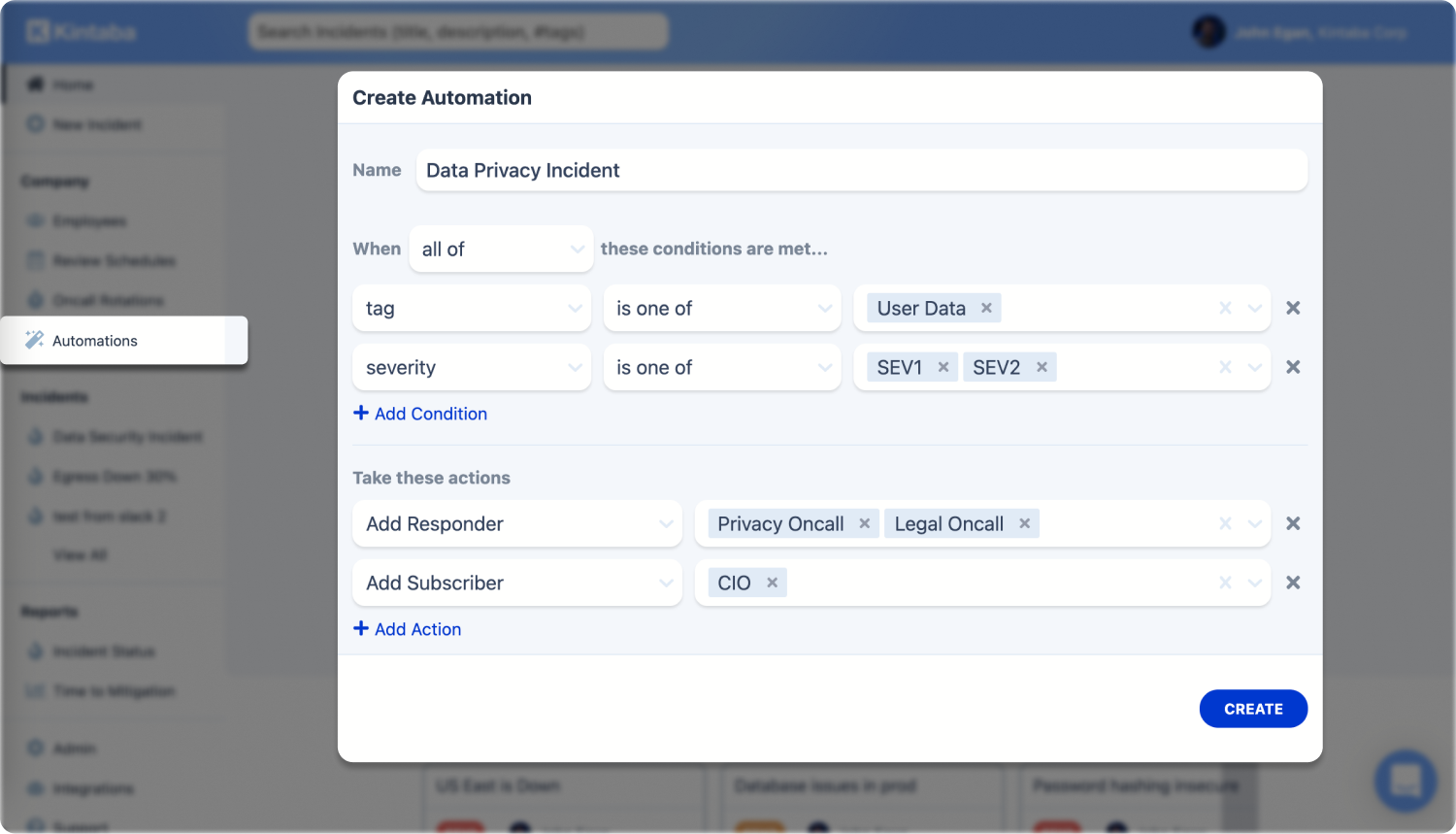1456x834 pixels.
Task: Click the Add Action link
Action: coord(408,629)
